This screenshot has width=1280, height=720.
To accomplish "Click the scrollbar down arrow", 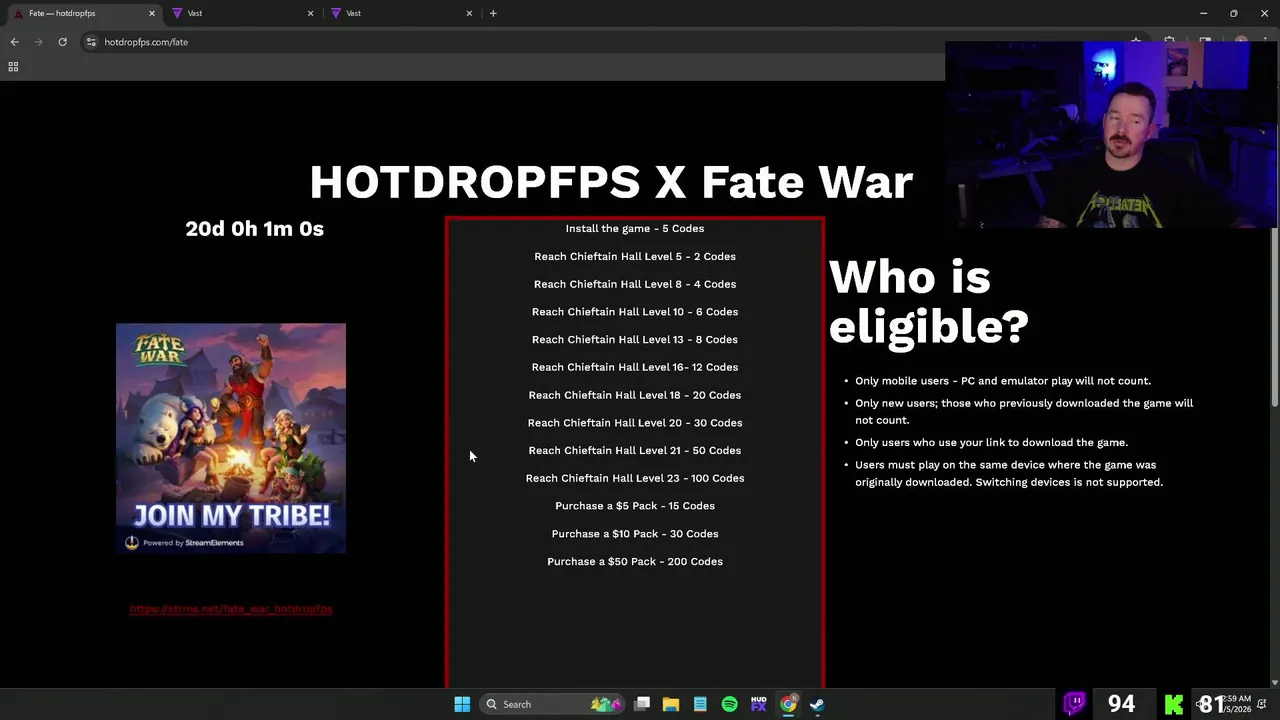I will [x=1274, y=683].
